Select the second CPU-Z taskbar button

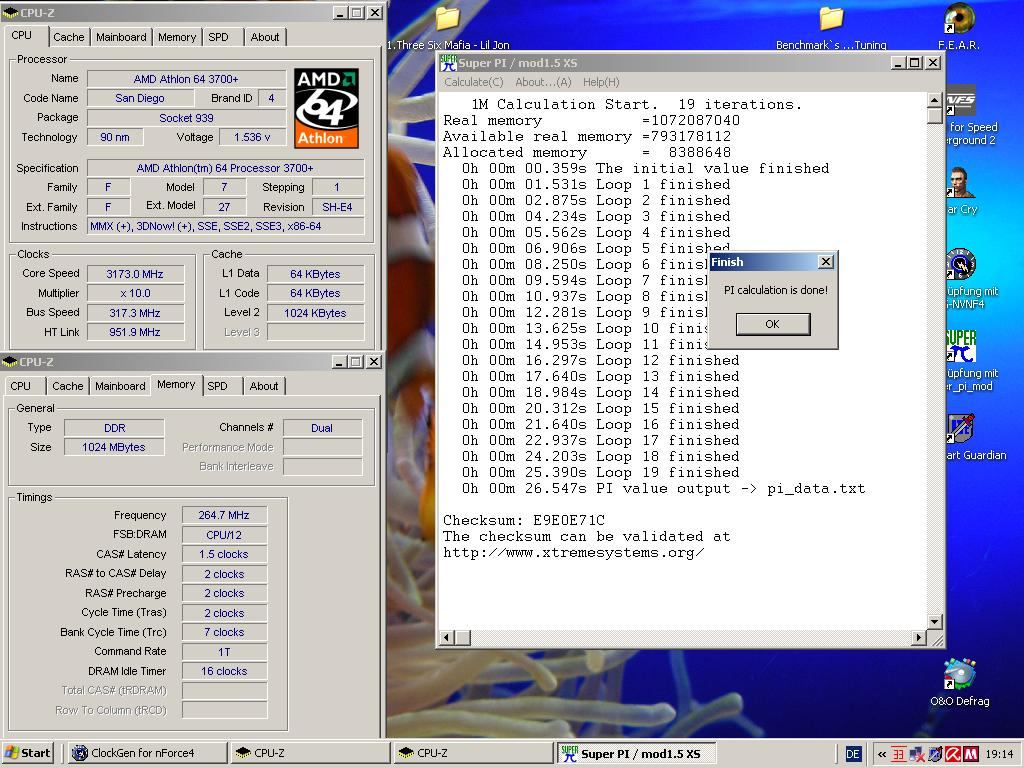[x=473, y=753]
